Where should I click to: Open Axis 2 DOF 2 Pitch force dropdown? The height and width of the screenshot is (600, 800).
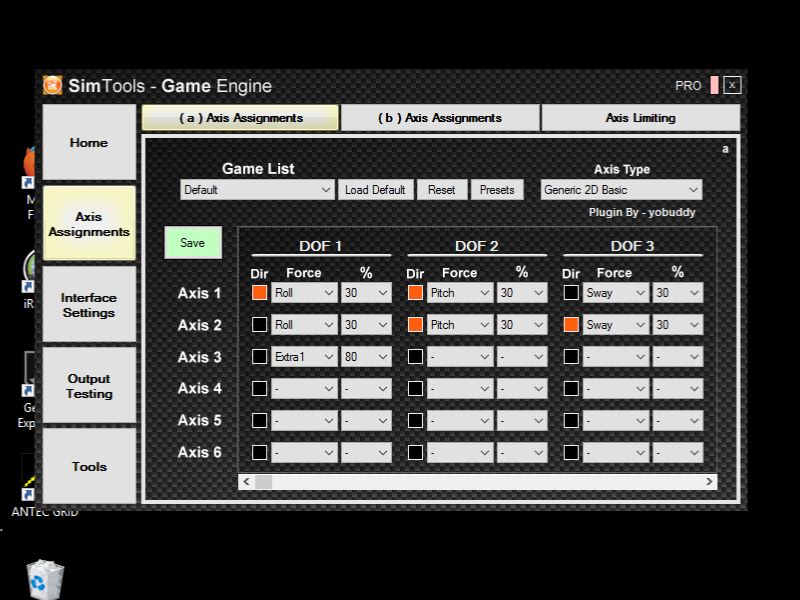460,324
